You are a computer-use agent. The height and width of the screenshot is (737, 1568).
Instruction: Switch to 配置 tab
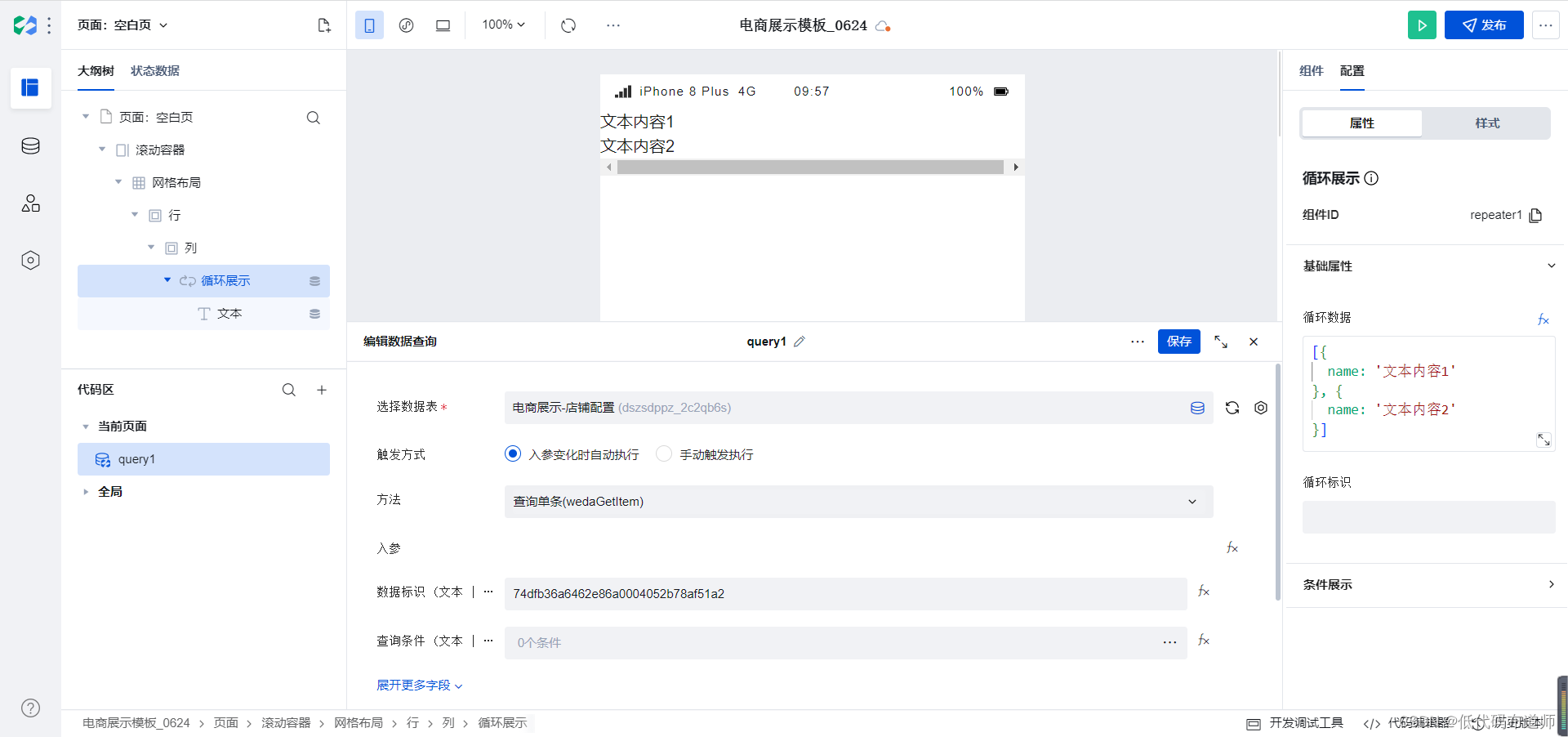(x=1352, y=71)
